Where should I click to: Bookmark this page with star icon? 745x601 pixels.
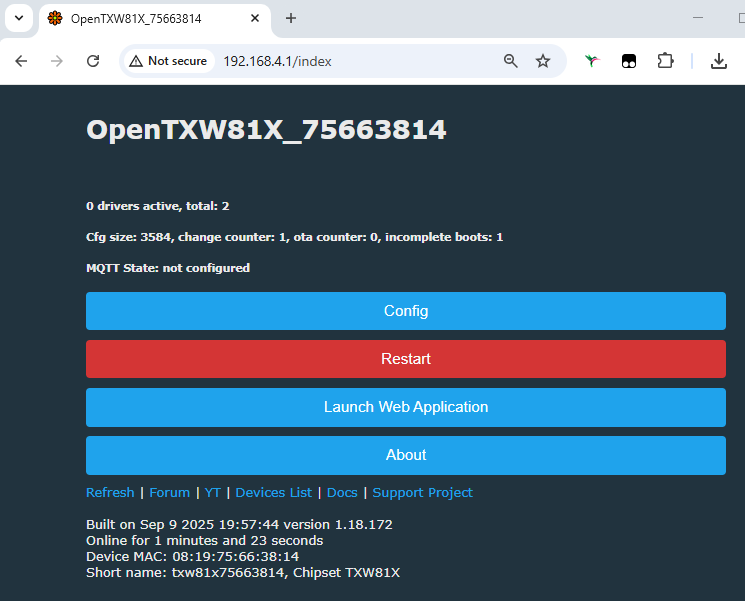[x=543, y=61]
